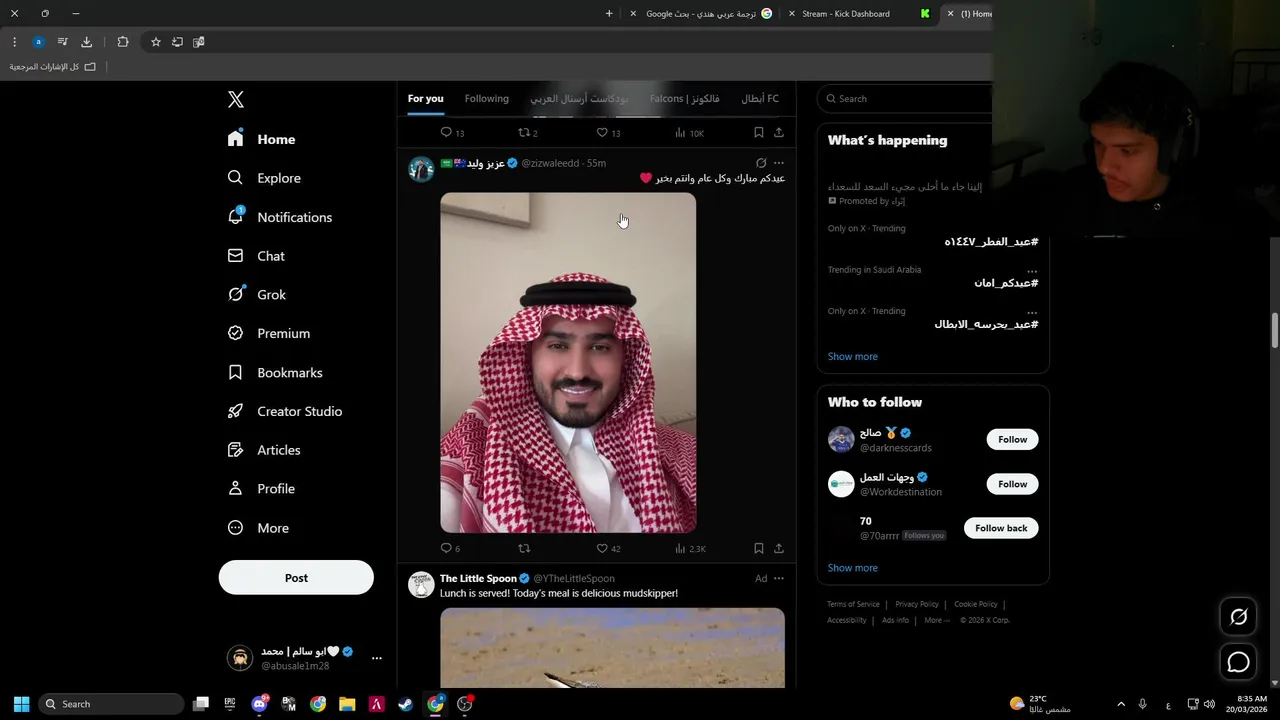Follow the @darknesscards account
Image resolution: width=1280 pixels, height=720 pixels.
point(1012,439)
